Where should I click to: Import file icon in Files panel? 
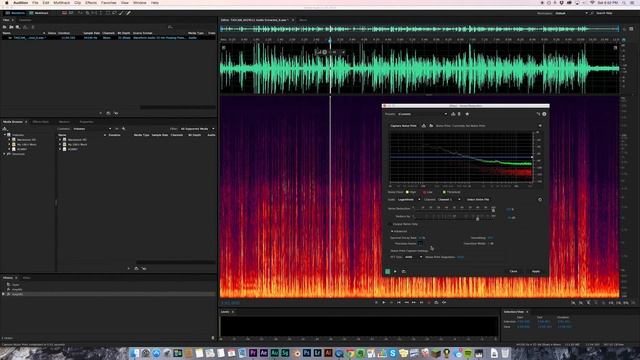pyautogui.click(x=11, y=27)
